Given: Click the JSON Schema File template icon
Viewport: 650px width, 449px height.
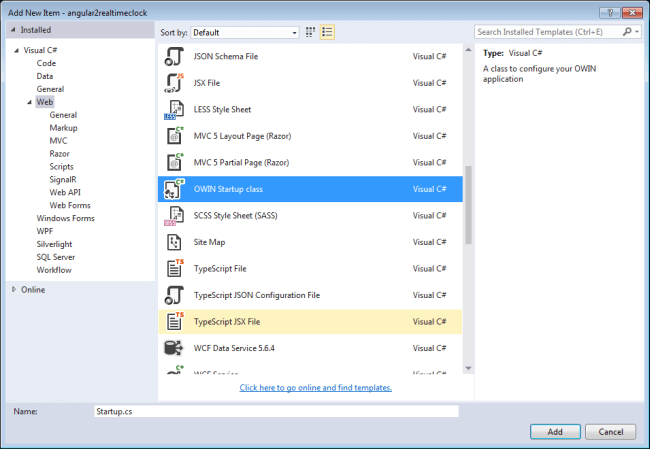Looking at the screenshot, I should point(174,56).
